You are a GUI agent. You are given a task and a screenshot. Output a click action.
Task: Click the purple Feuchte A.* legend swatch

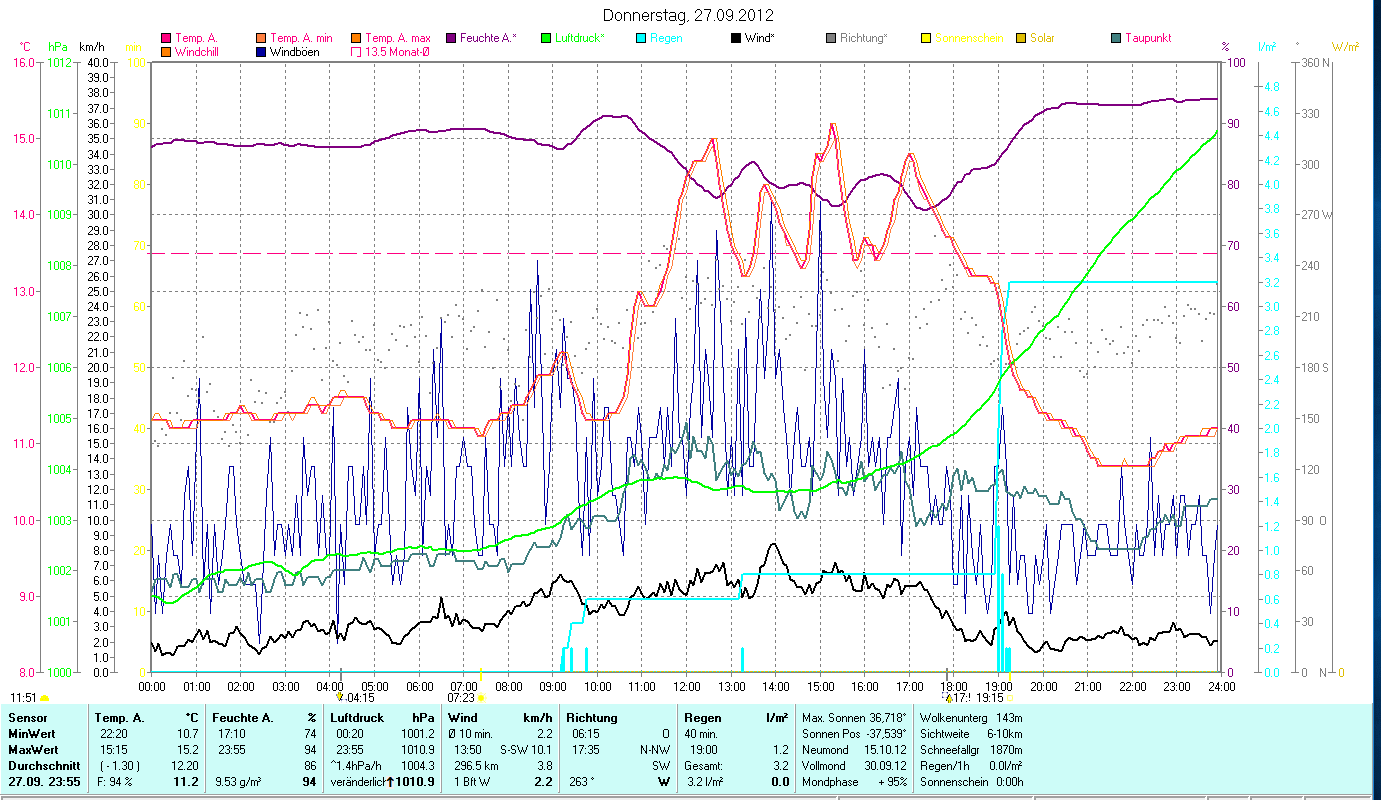pyautogui.click(x=451, y=38)
